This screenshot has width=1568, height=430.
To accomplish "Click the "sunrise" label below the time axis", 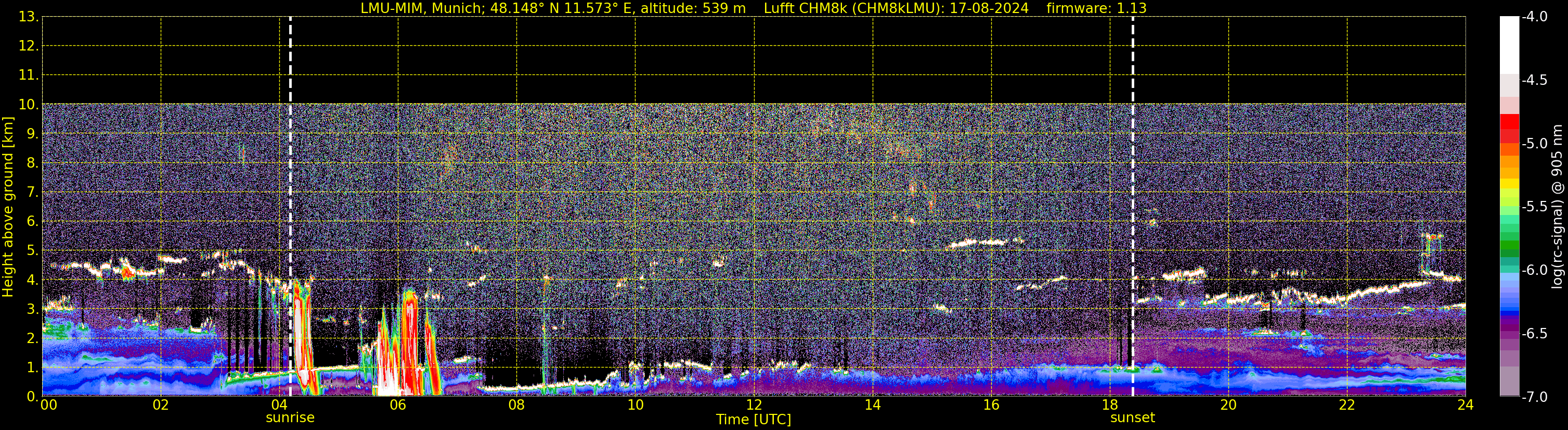I will (x=290, y=418).
